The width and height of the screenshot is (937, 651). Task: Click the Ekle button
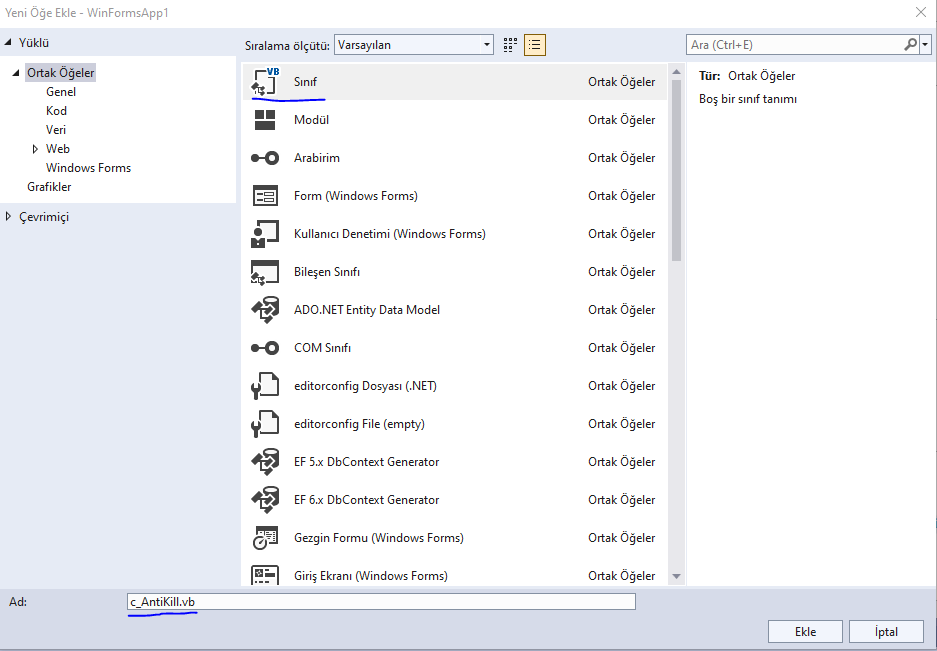tap(805, 632)
